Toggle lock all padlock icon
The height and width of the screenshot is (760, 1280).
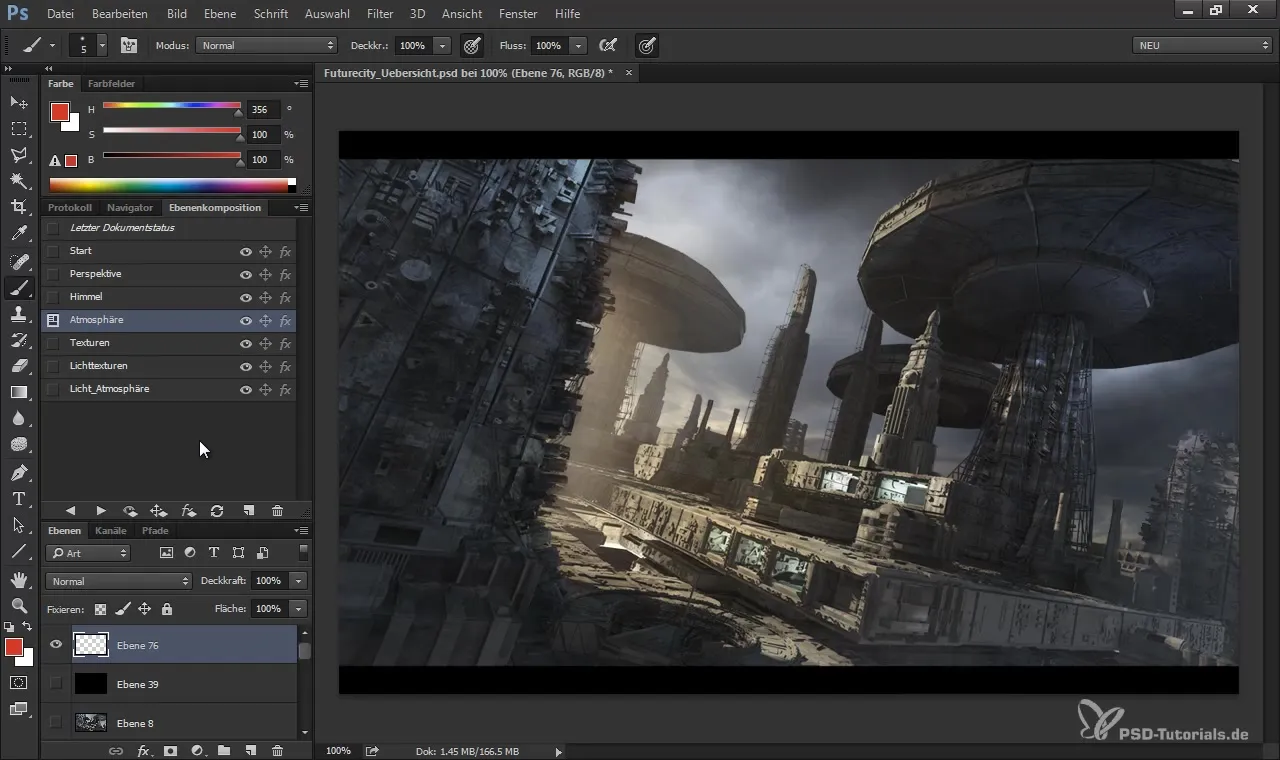click(166, 608)
